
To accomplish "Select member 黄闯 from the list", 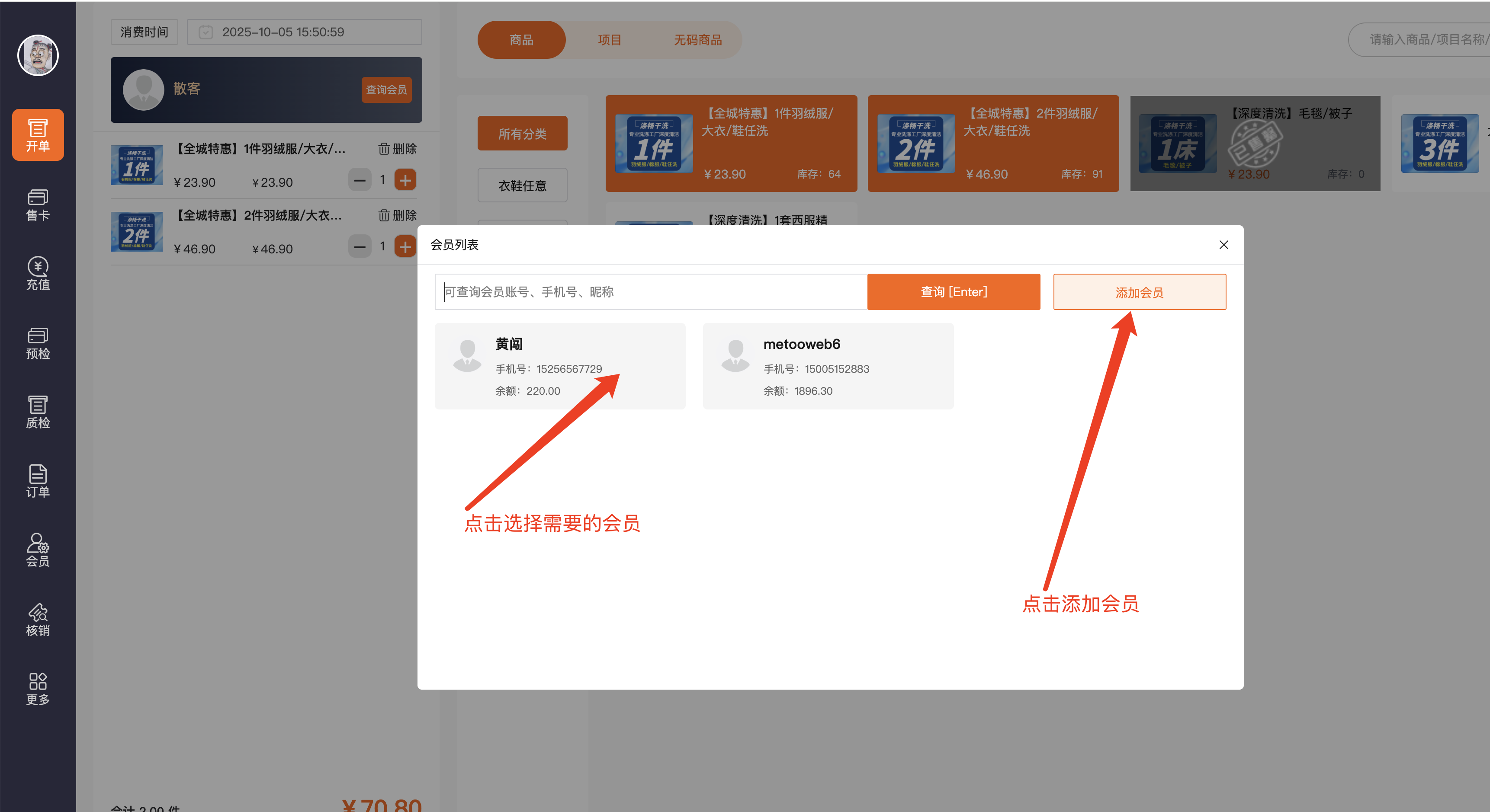I will (x=559, y=366).
